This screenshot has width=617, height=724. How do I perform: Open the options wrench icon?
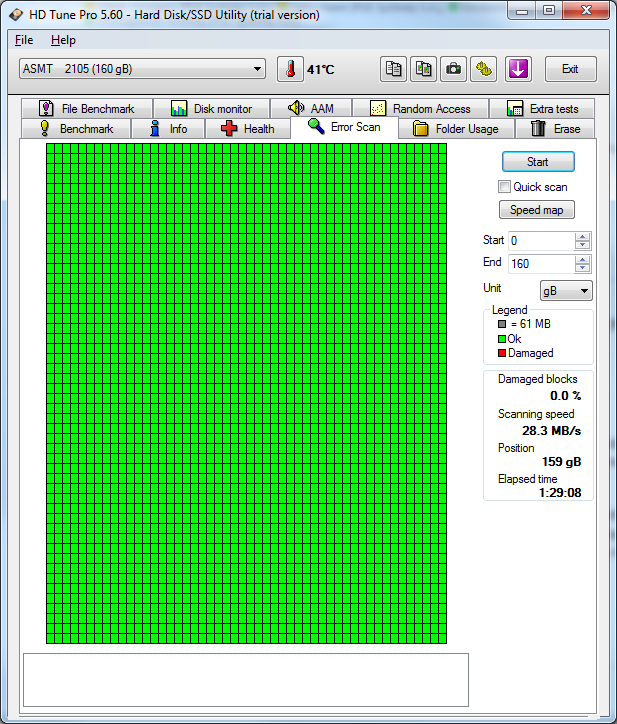[x=484, y=69]
